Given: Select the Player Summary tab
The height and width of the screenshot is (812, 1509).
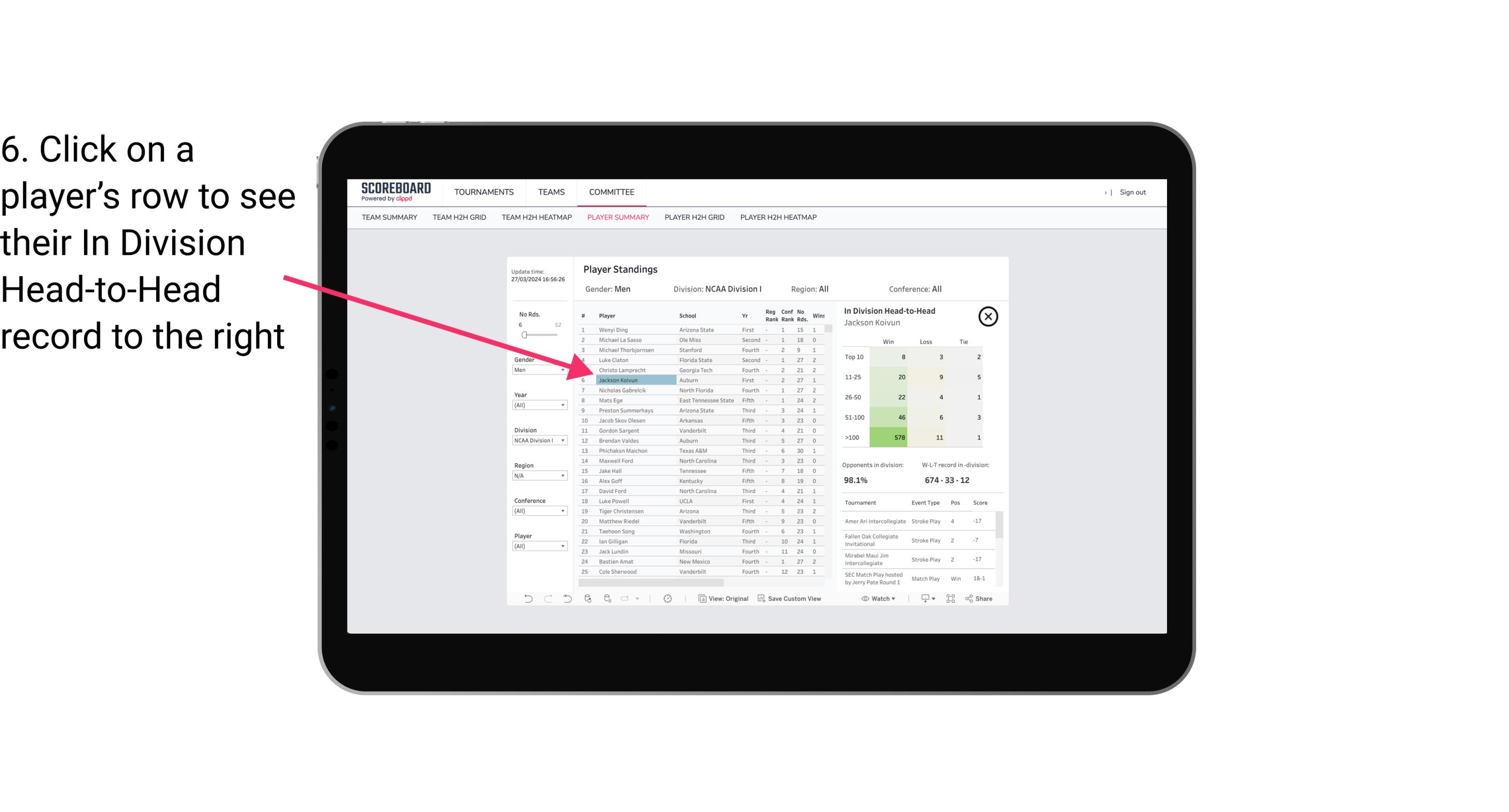Looking at the screenshot, I should point(617,218).
